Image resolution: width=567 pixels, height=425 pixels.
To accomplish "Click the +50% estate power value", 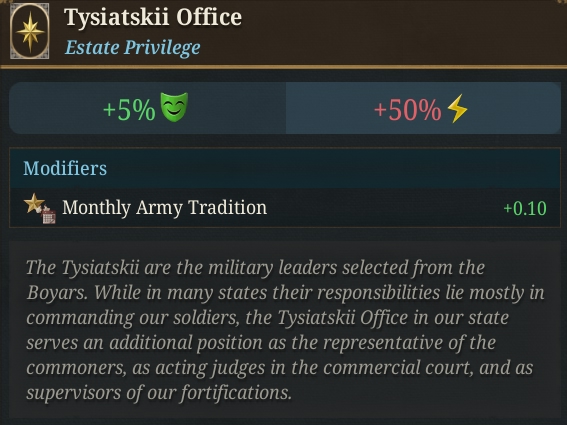I will click(408, 110).
